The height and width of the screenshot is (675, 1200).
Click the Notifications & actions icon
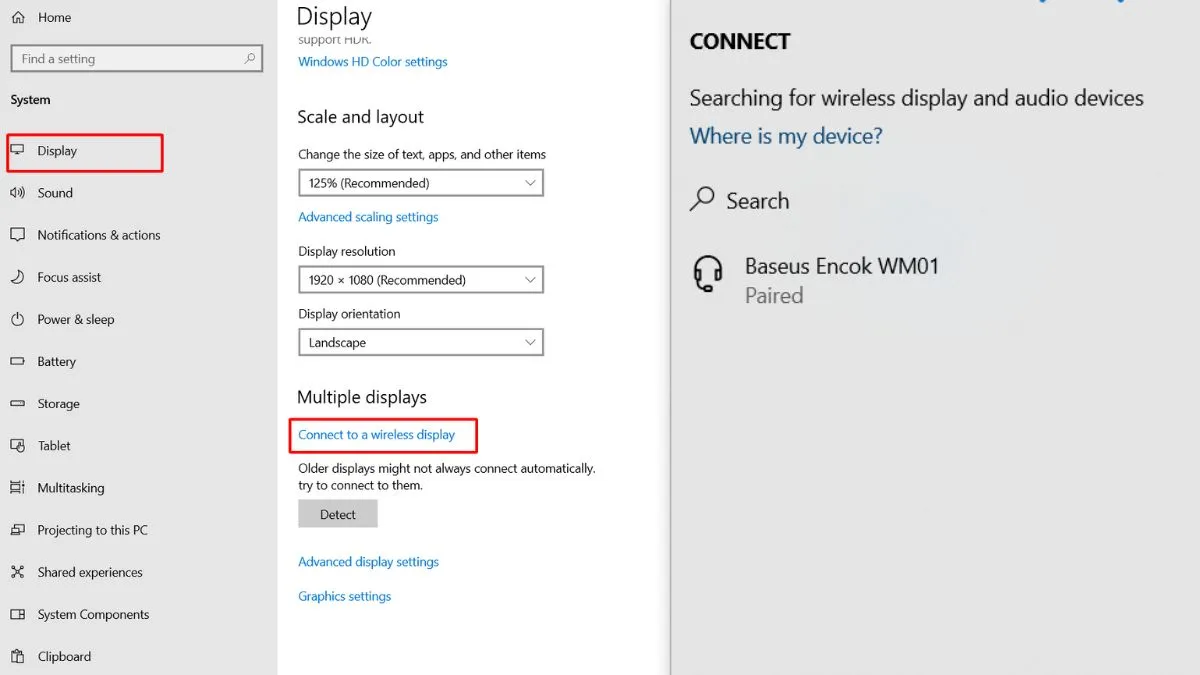point(17,235)
